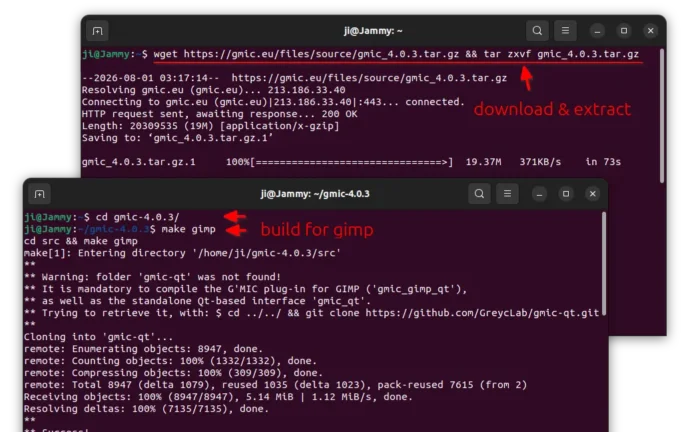The image size is (700, 432).
Task: Open search in gmic-4.0.3 terminal window
Action: coord(479,194)
